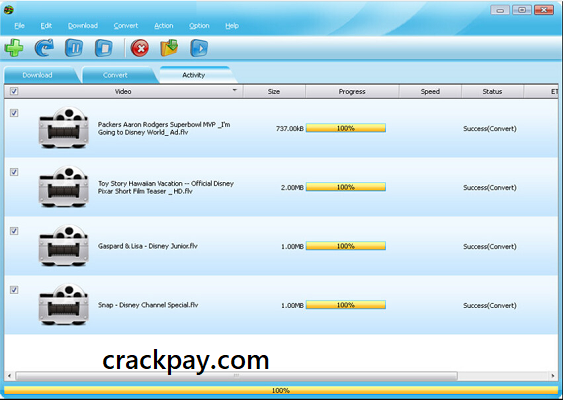Click the overall 100% progress bar at bottom
Viewport: 563px width, 400px height.
[x=281, y=390]
